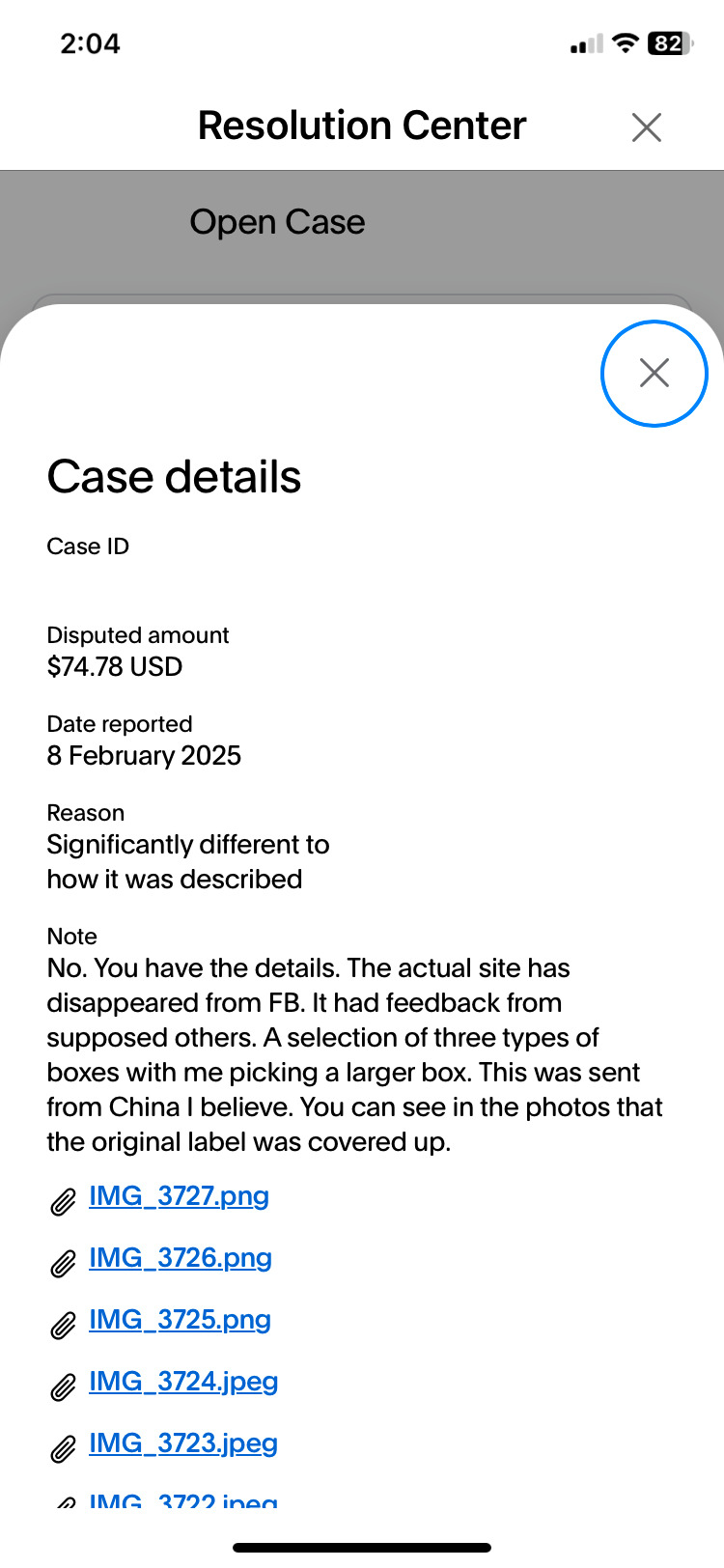Tap the cellular signal bars
Image resolution: width=724 pixels, height=1568 pixels.
click(x=586, y=44)
